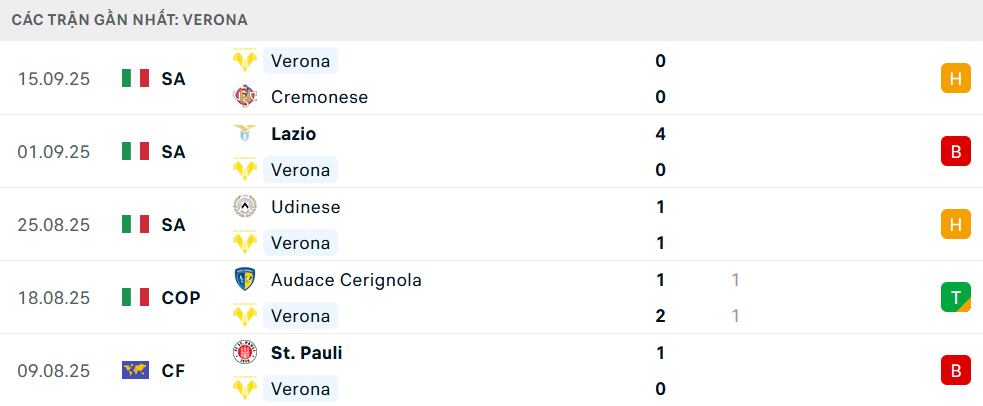Screen dimensions: 983x406
Task: Click the 'Các trận gần nhất: Verona' header
Action: 130,20
